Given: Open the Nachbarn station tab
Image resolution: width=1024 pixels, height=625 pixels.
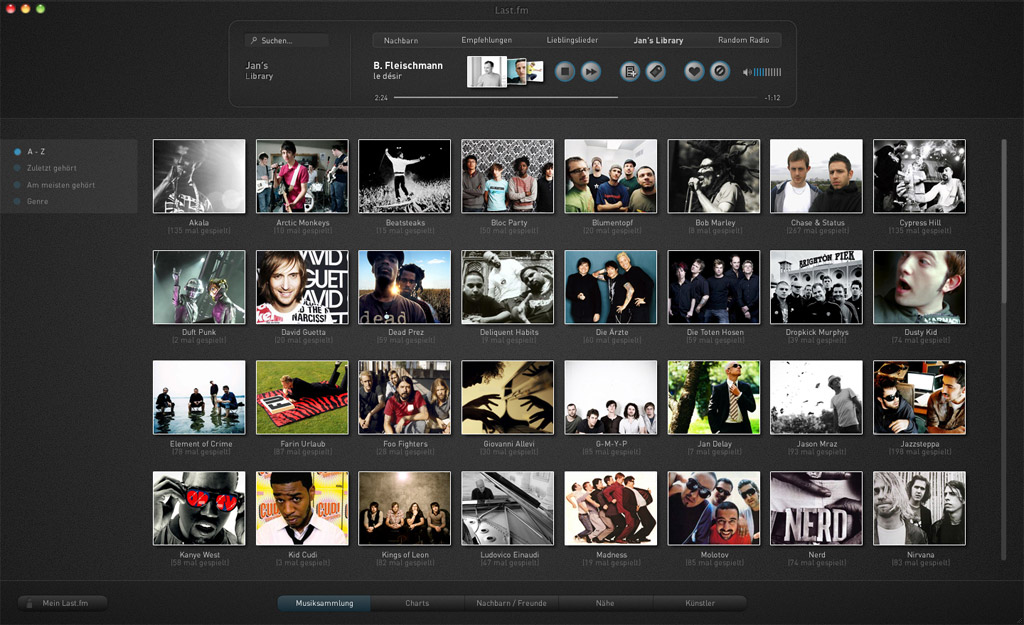Looking at the screenshot, I should pyautogui.click(x=401, y=40).
